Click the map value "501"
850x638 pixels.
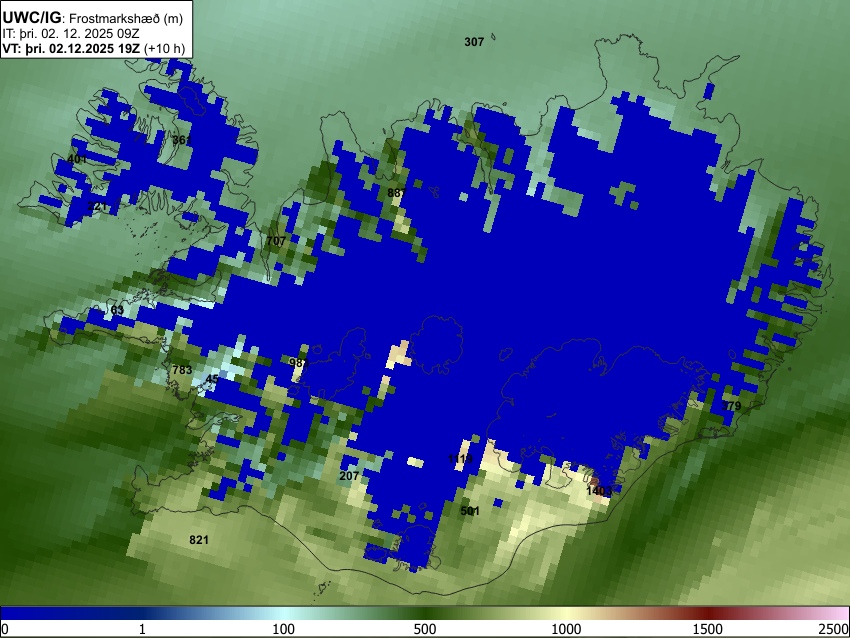(470, 511)
